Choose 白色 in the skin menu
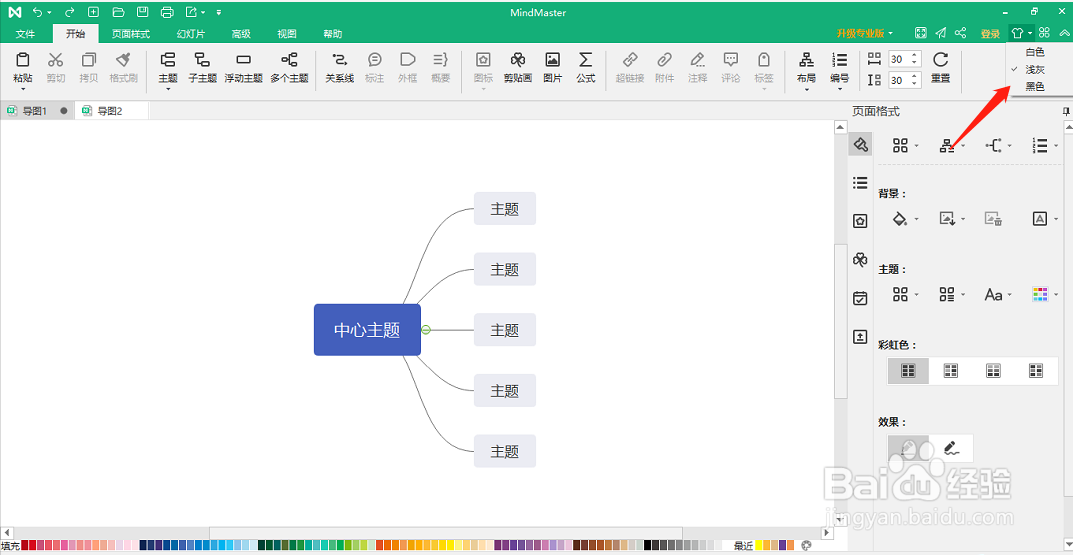The height and width of the screenshot is (555, 1073). [1035, 52]
